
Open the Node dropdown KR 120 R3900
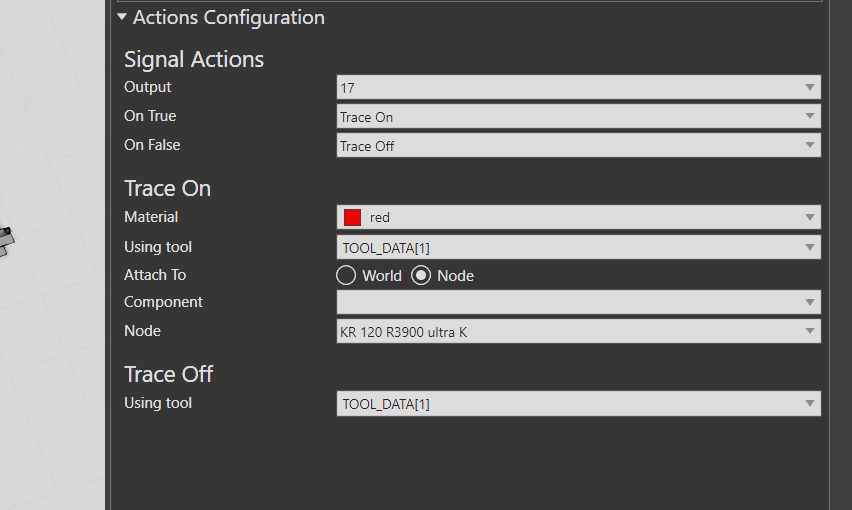570,332
